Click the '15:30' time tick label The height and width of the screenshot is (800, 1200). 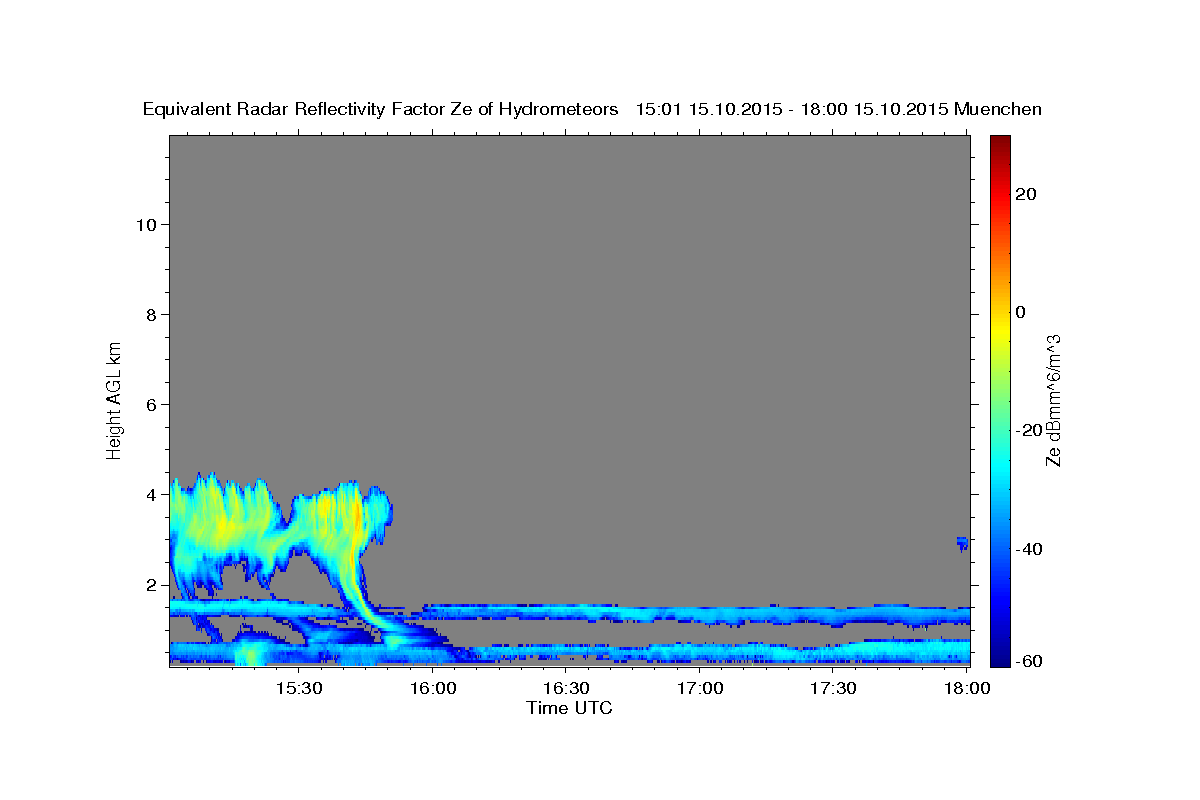pos(299,688)
